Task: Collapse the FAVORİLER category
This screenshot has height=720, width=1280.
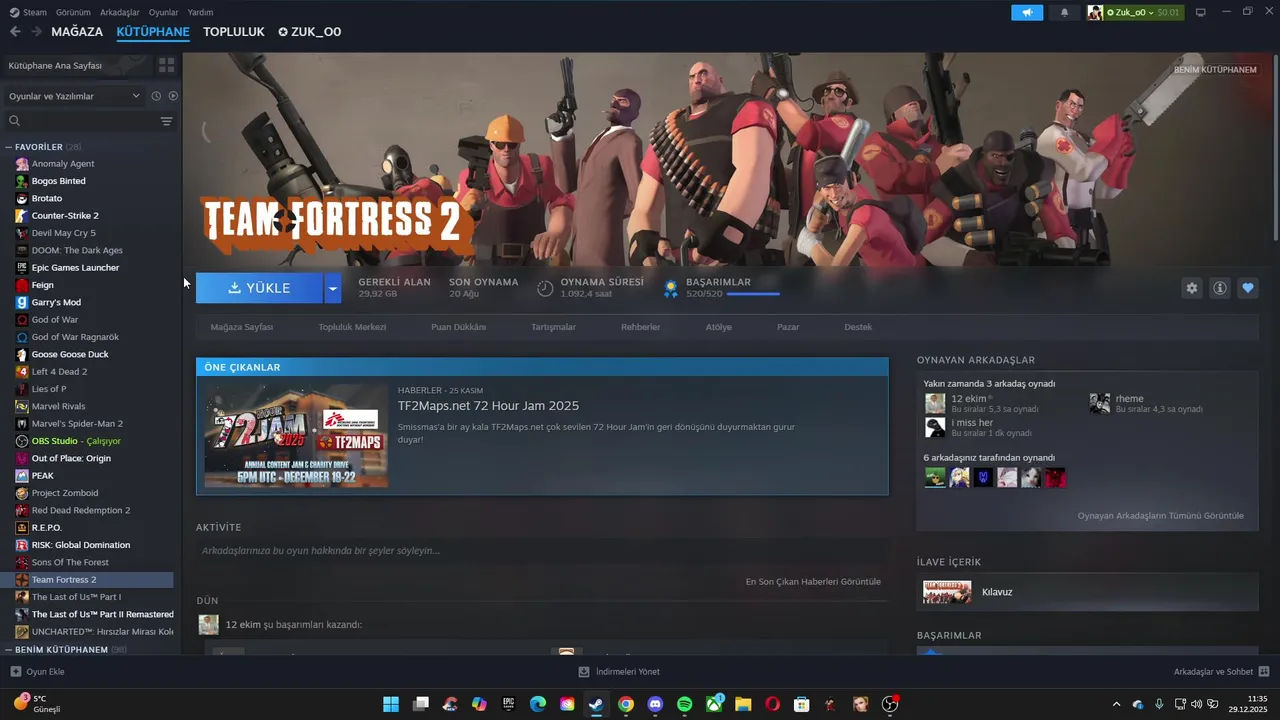Action: (9, 147)
